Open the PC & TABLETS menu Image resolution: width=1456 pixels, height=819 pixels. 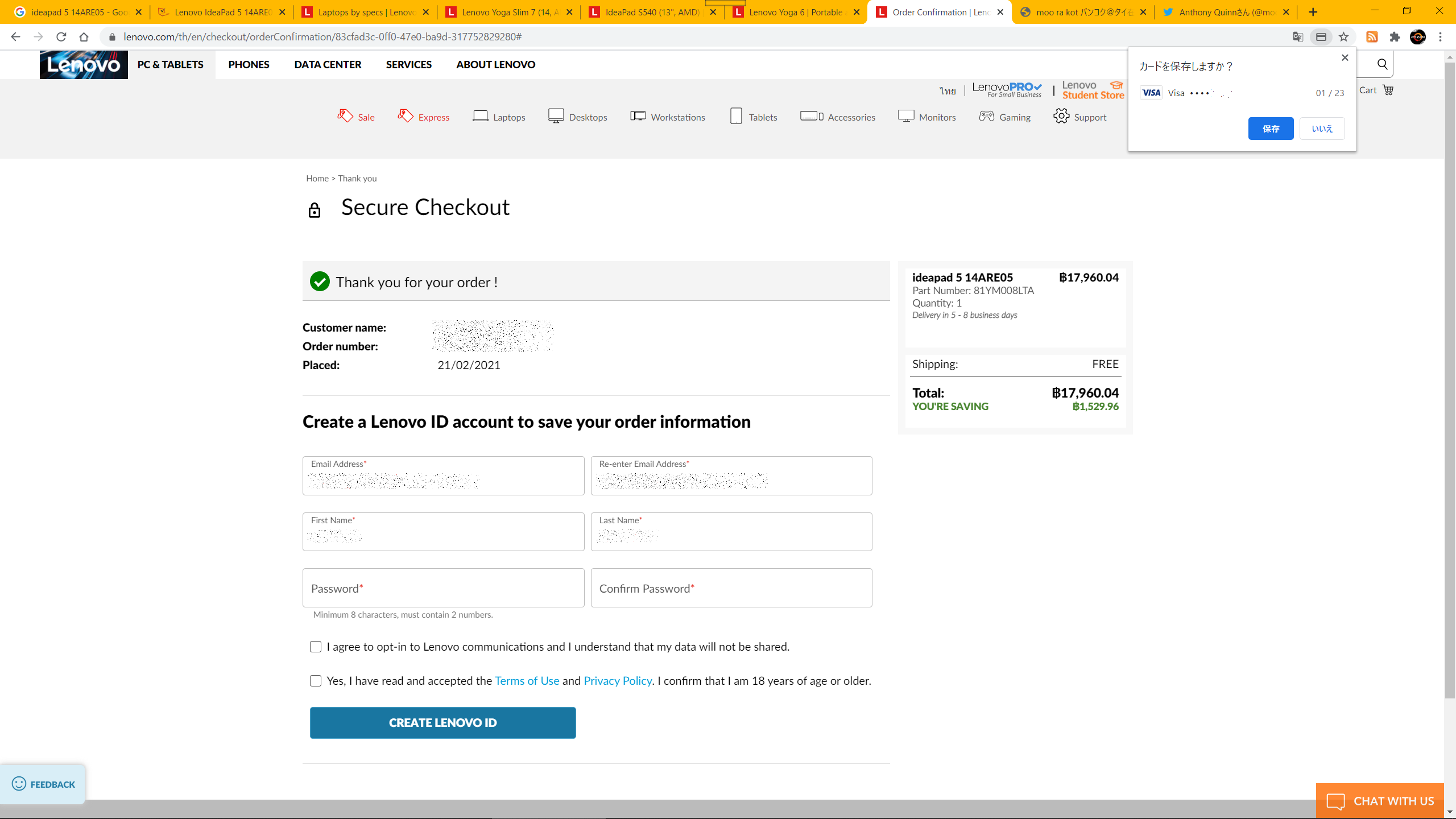170,64
